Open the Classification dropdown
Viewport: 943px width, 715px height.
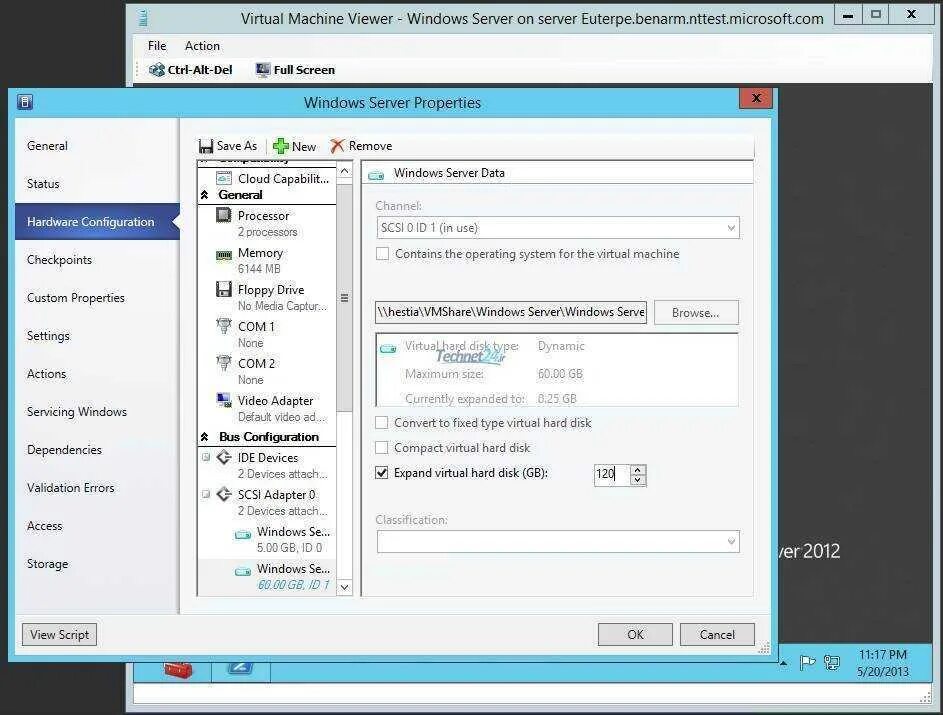point(731,541)
